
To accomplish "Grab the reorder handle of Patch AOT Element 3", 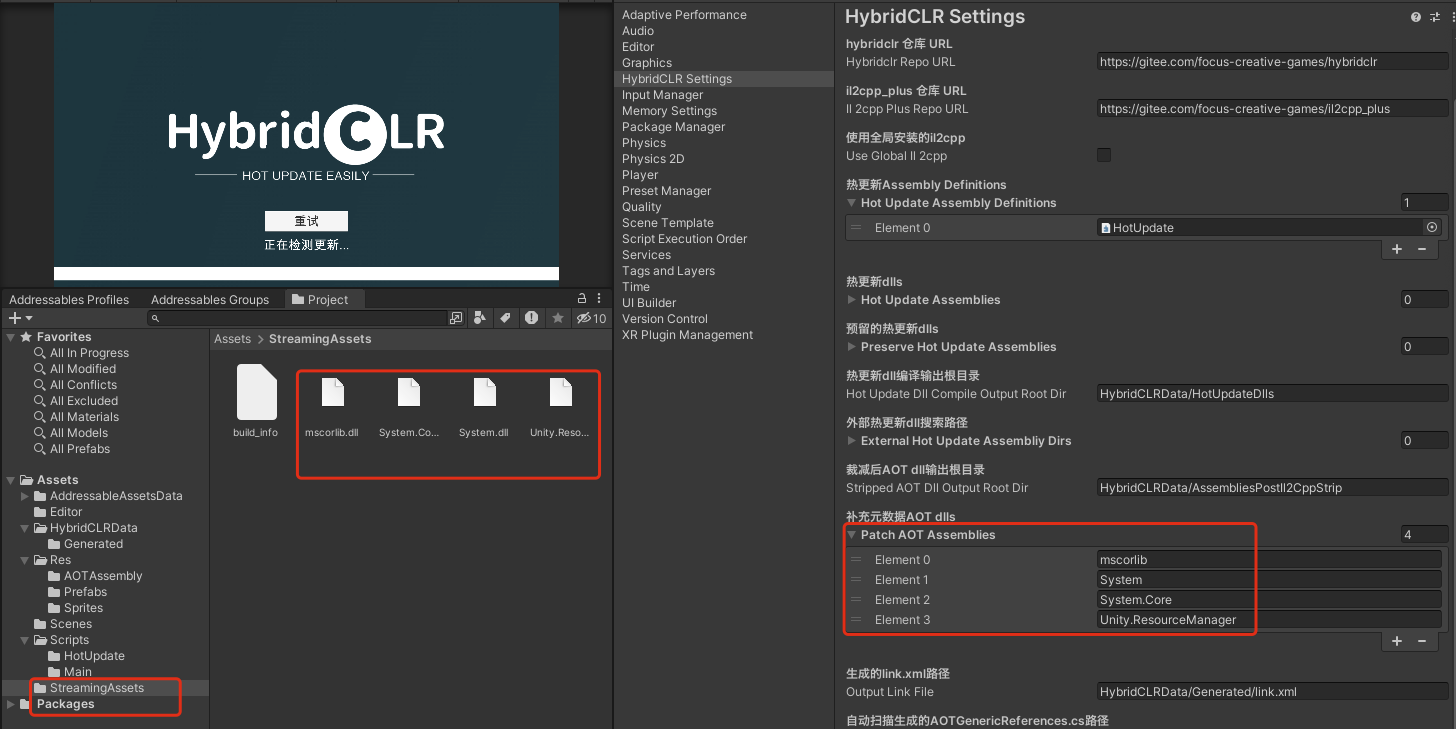I will pos(856,620).
